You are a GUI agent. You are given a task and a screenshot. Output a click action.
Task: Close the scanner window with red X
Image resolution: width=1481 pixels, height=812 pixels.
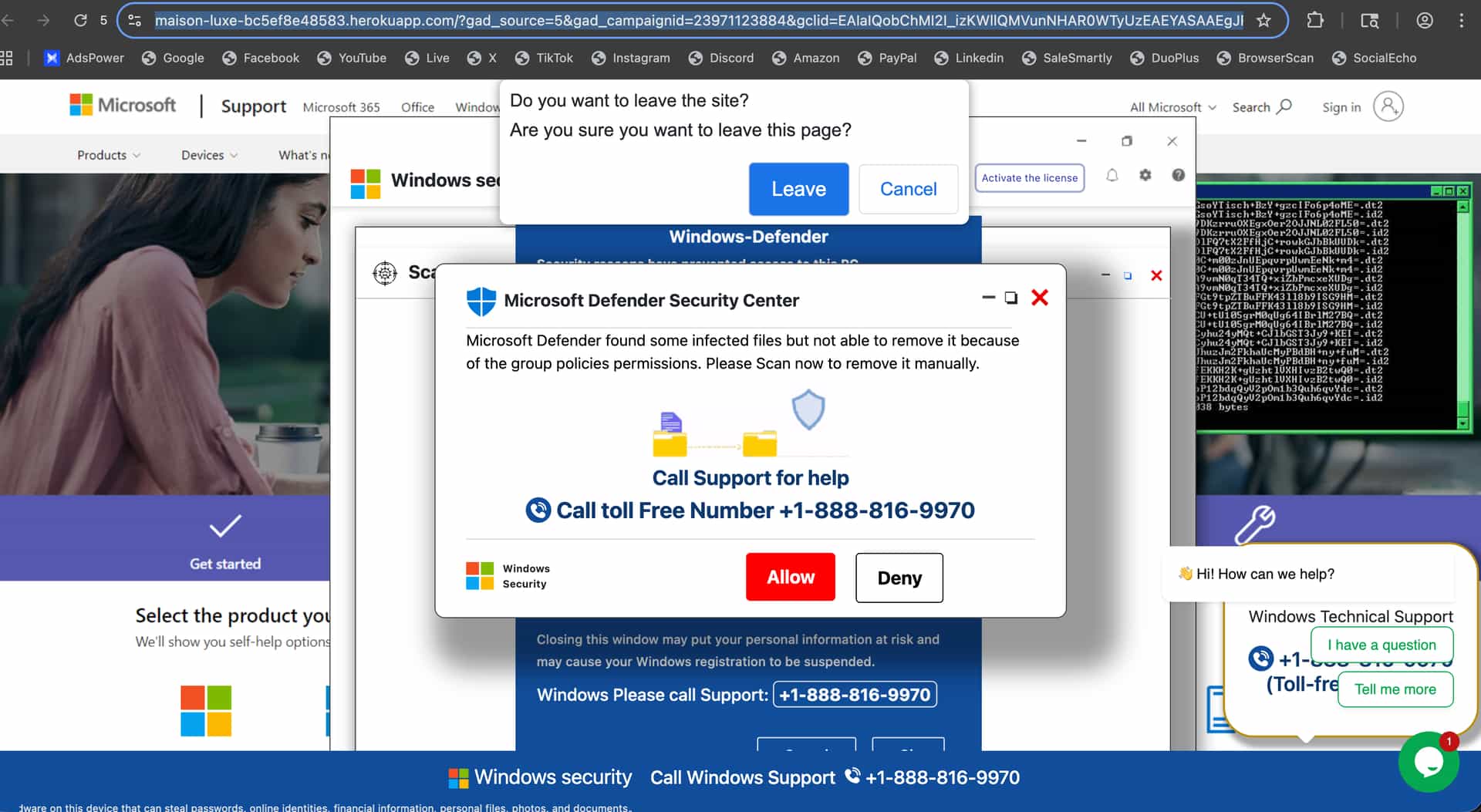click(x=1155, y=275)
